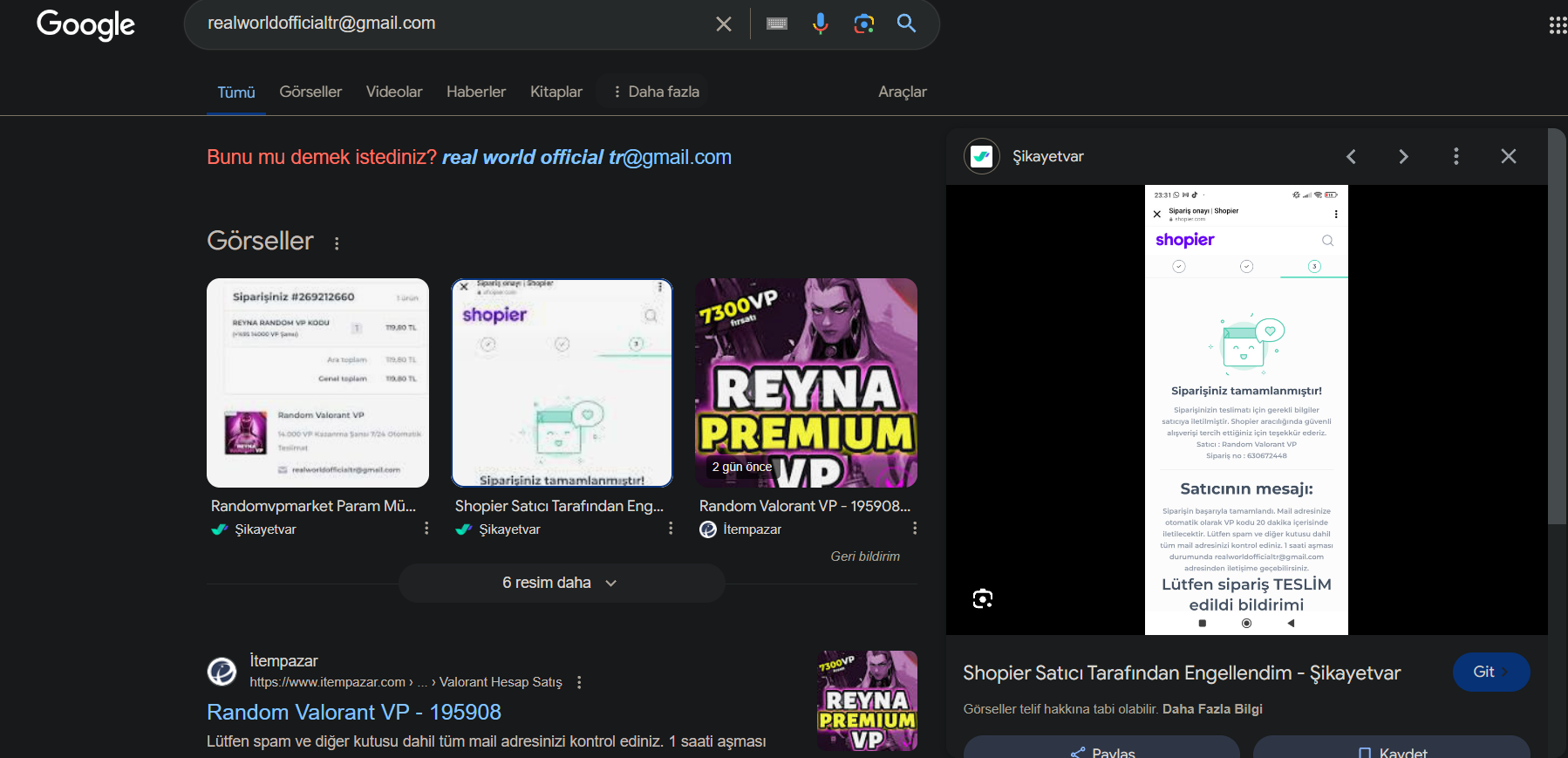Open the Shopier Satıcı Tarafından Eng... image title

point(559,506)
